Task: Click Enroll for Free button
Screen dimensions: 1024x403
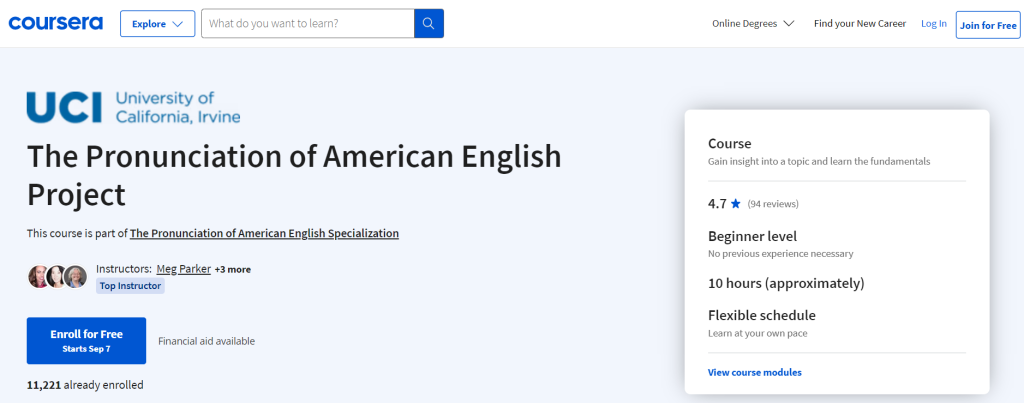Action: (86, 340)
